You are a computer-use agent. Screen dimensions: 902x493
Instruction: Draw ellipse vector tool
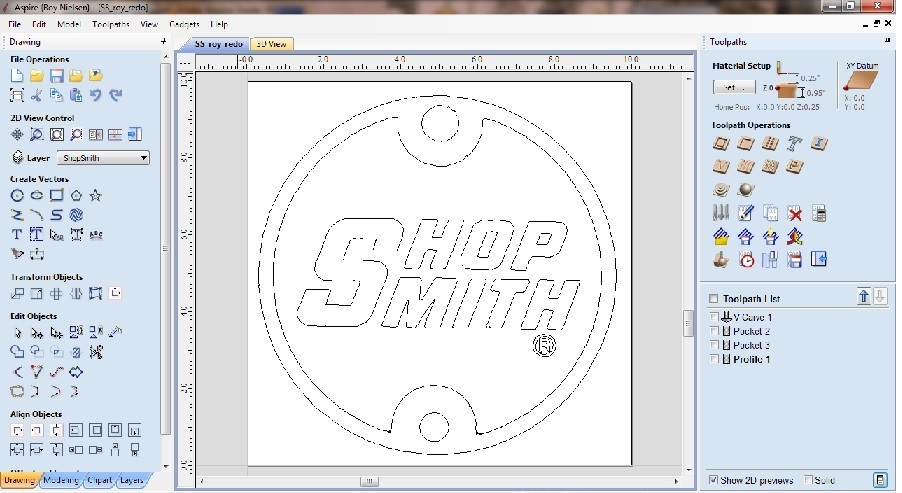[x=36, y=196]
